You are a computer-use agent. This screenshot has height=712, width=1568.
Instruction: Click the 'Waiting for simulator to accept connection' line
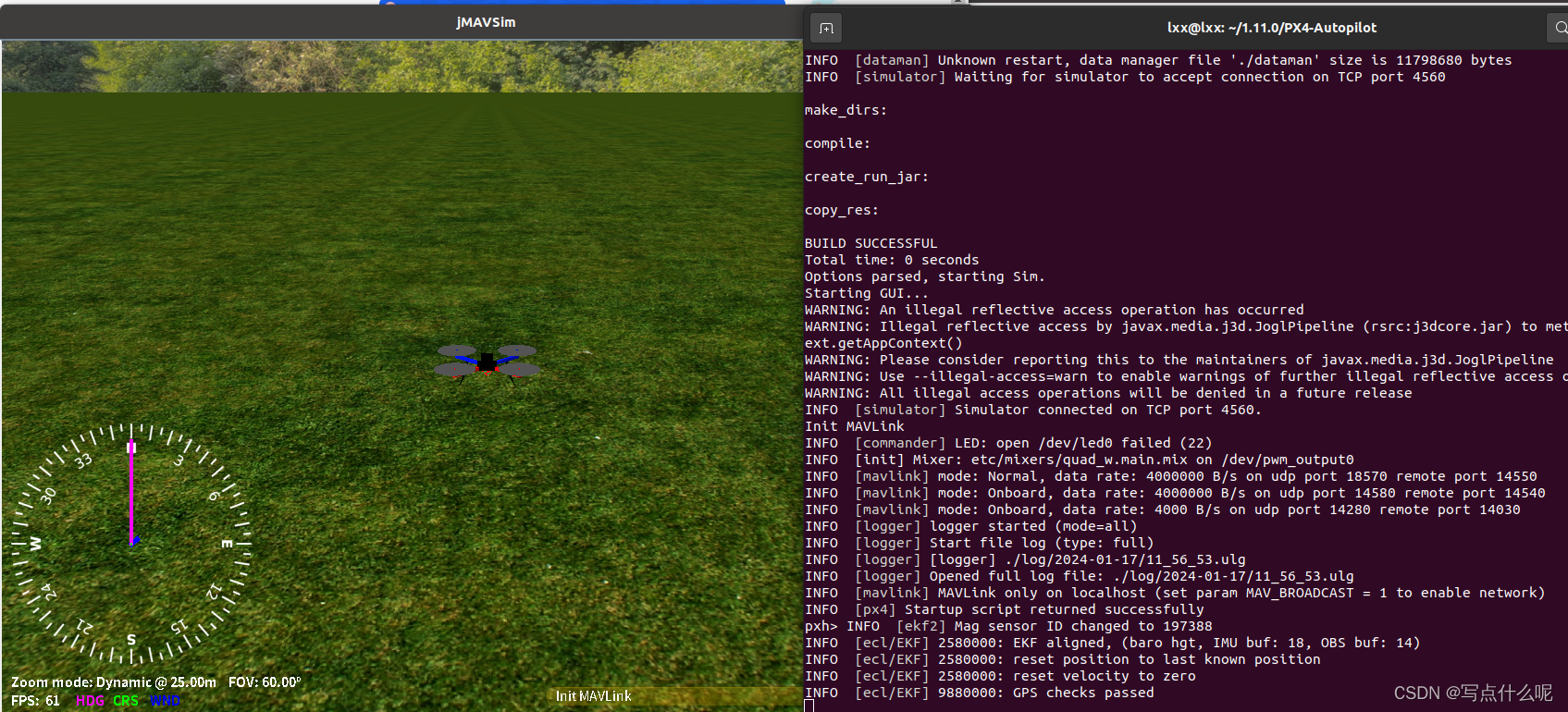pos(1125,77)
